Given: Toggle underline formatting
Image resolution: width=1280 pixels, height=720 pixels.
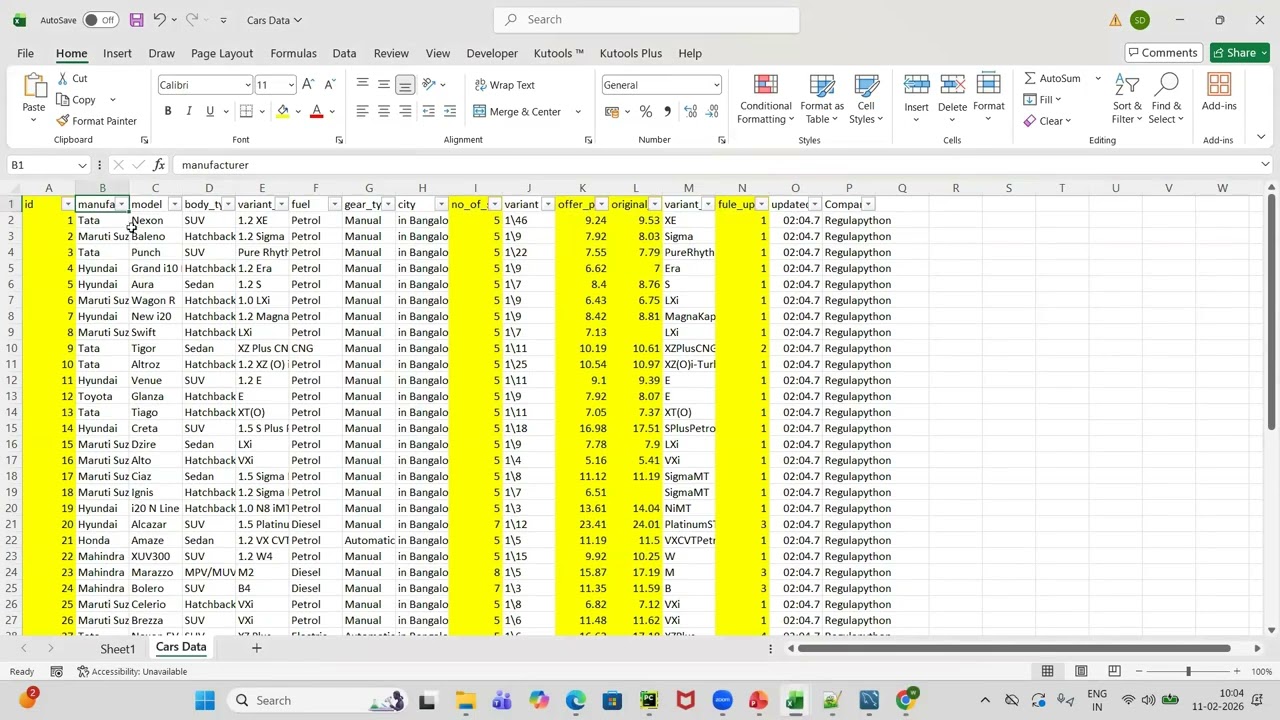Looking at the screenshot, I should 209,111.
